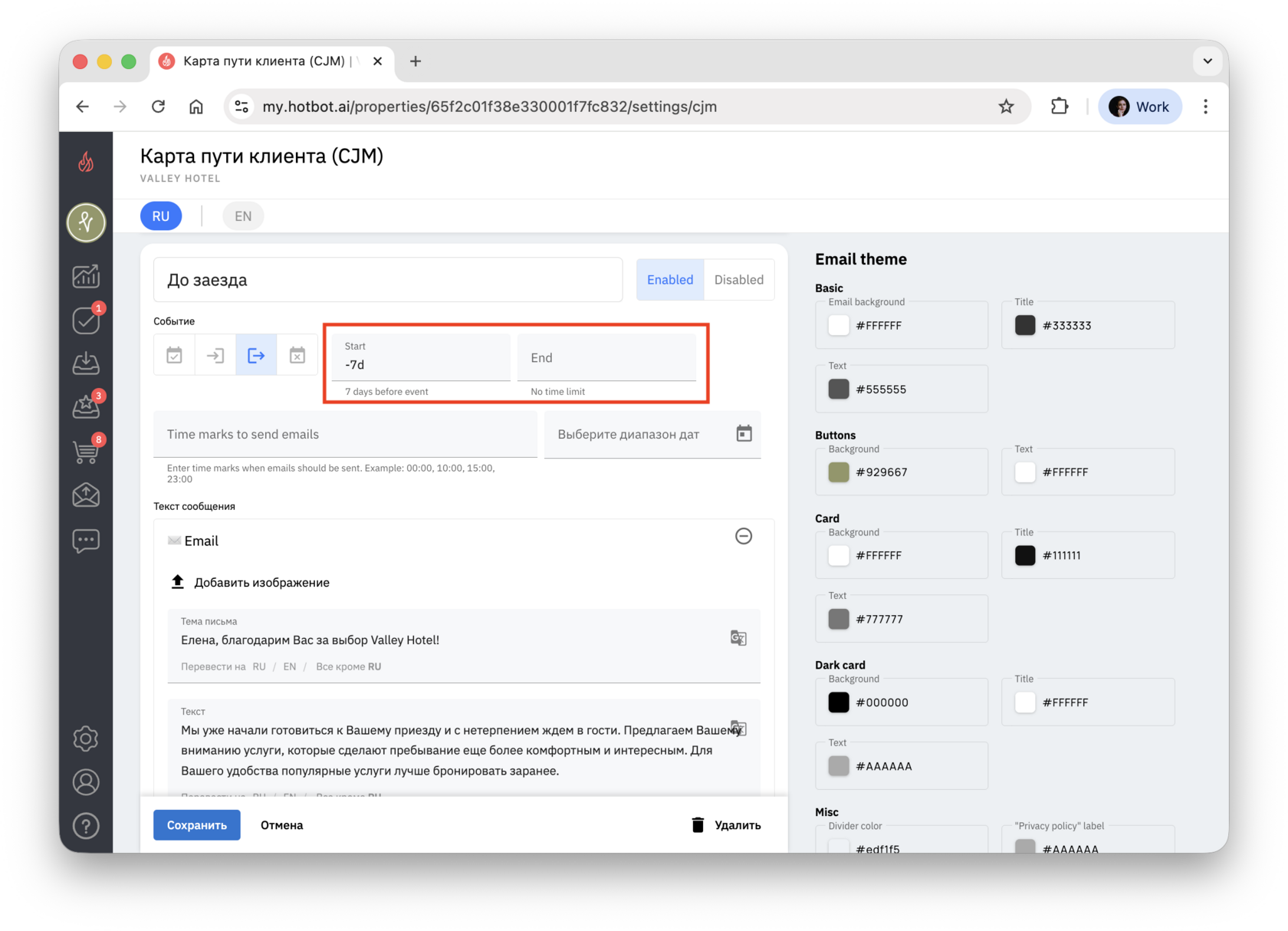
Task: Select the booking calendar-check event icon
Action: [175, 355]
